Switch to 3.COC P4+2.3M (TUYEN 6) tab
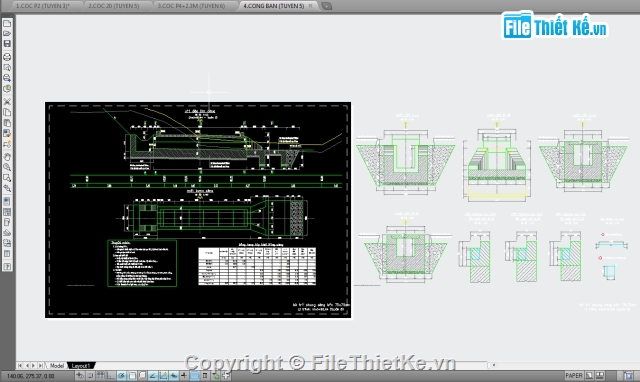The height and width of the screenshot is (382, 640). (191, 6)
